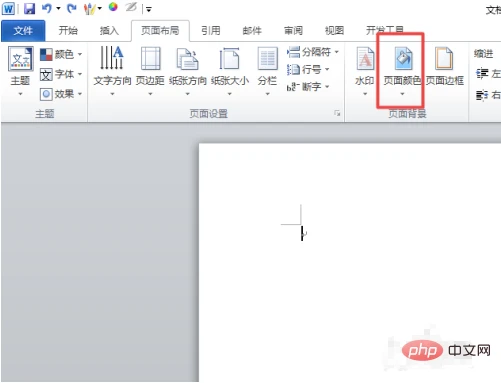Switch to the 引用 (References) tab
Viewport: 501px width, 383px height.
pyautogui.click(x=211, y=31)
